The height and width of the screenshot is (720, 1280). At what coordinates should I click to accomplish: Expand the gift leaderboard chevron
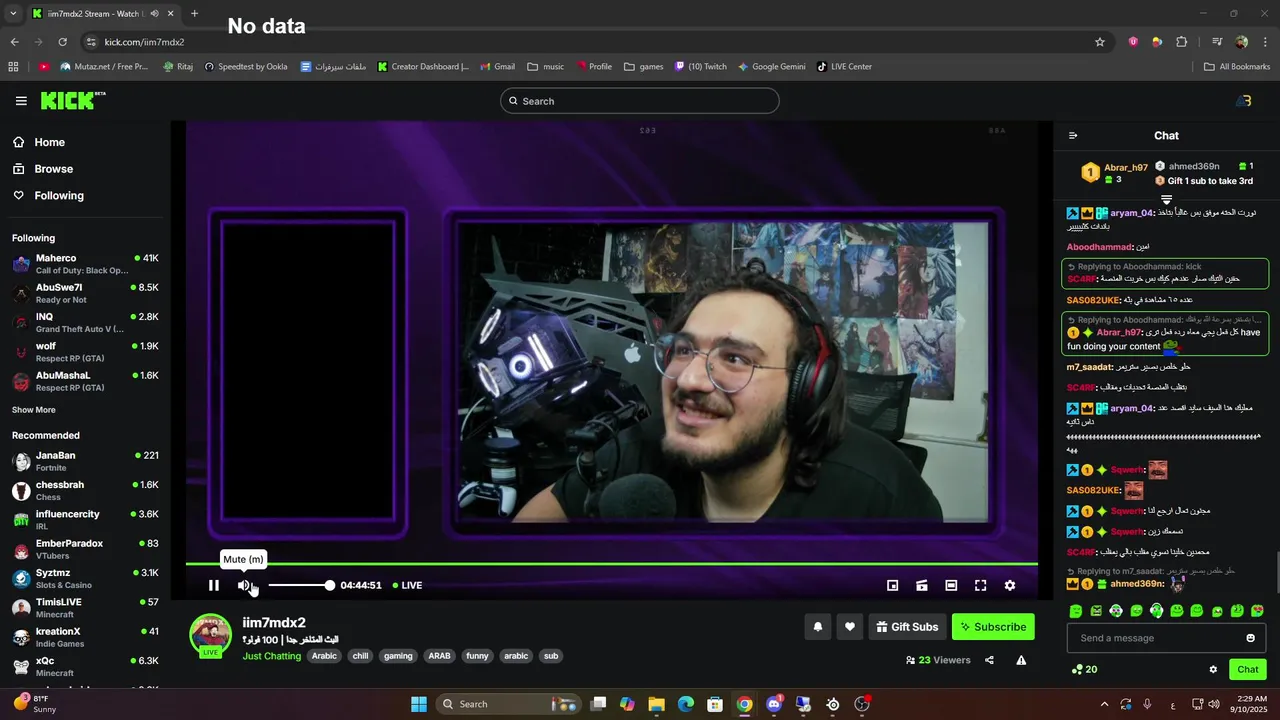(x=1166, y=200)
